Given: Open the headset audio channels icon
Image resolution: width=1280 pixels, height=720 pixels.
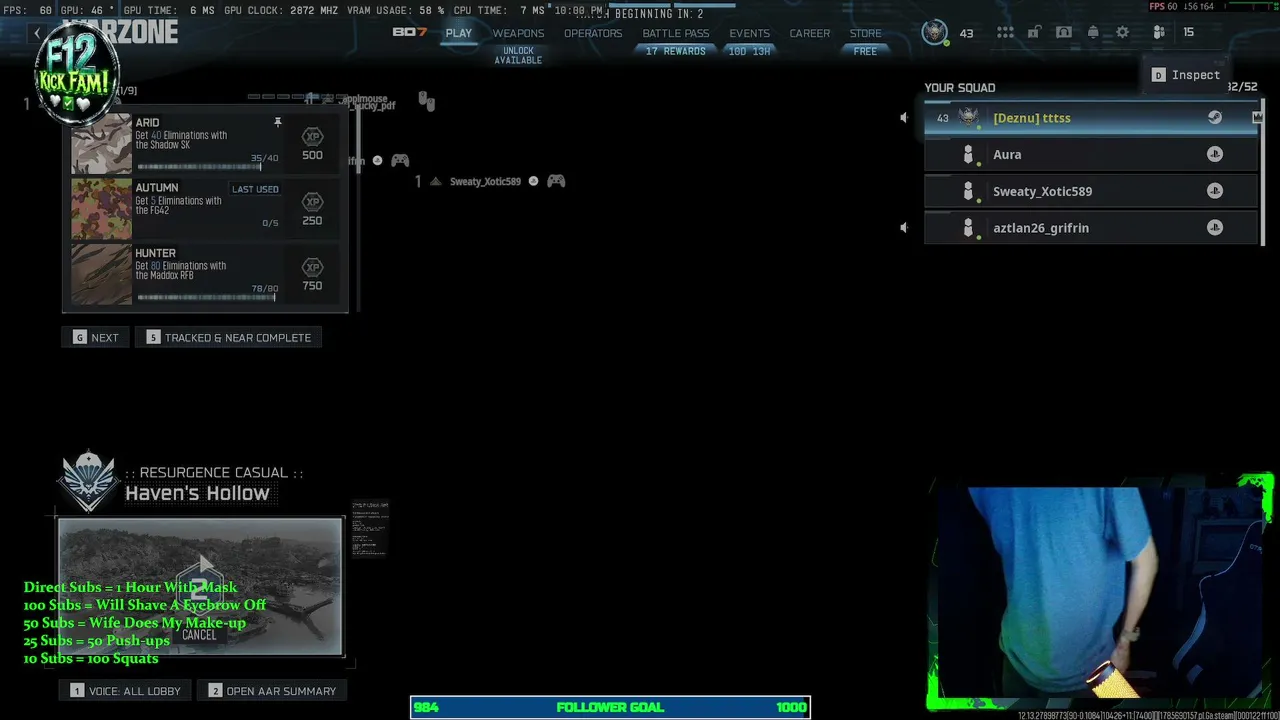Looking at the screenshot, I should 1064,33.
